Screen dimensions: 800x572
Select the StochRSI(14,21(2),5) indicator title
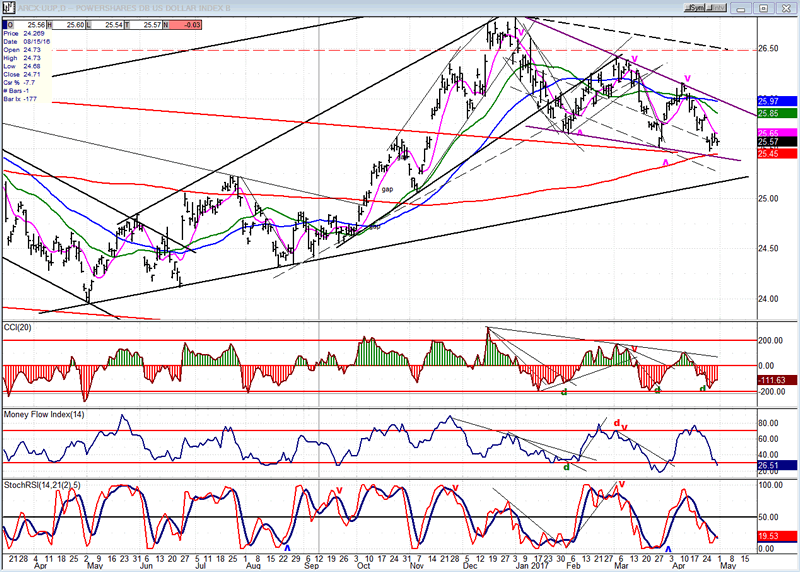(x=48, y=485)
